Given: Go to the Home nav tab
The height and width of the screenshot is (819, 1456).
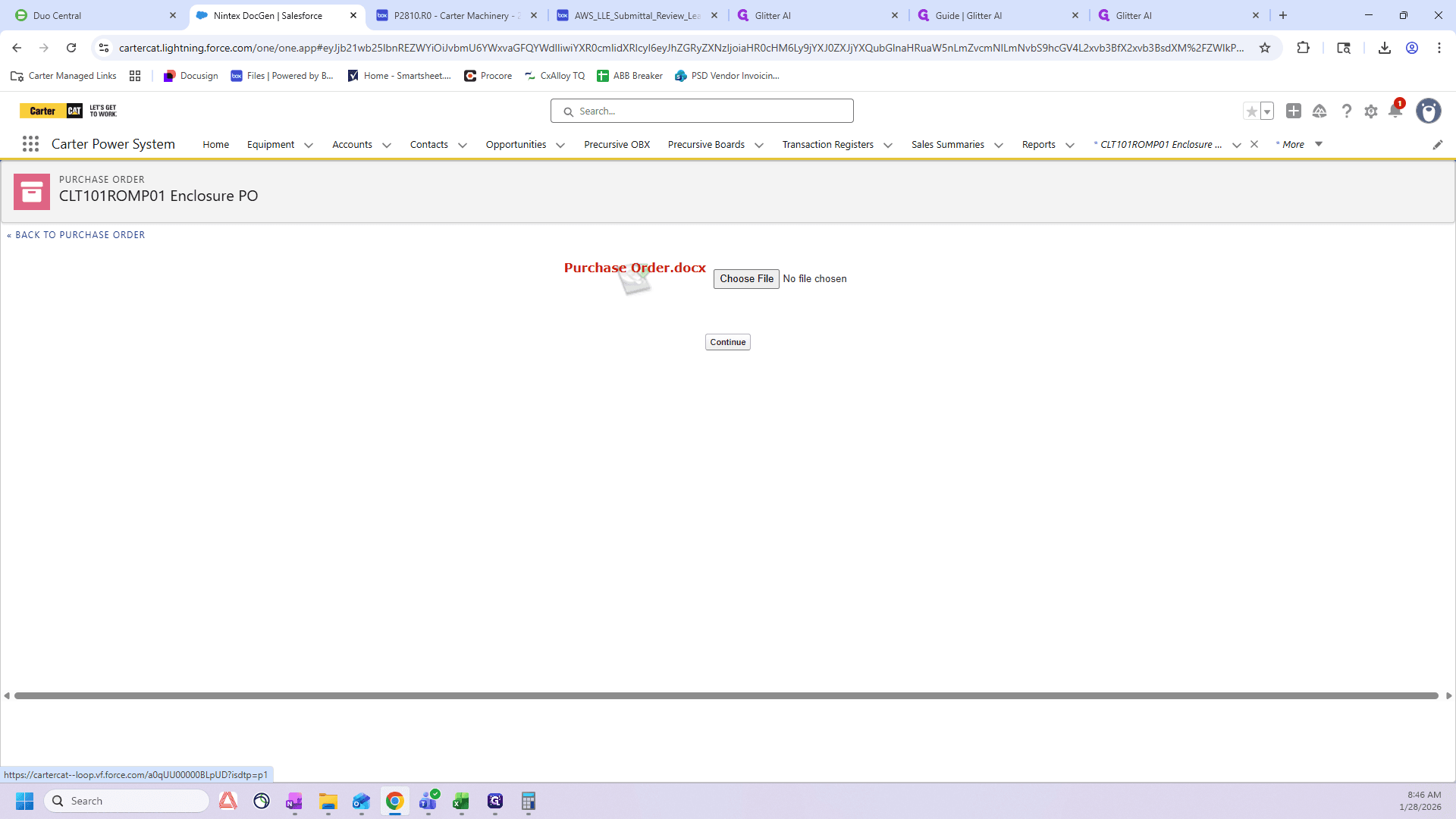Looking at the screenshot, I should pos(216,144).
